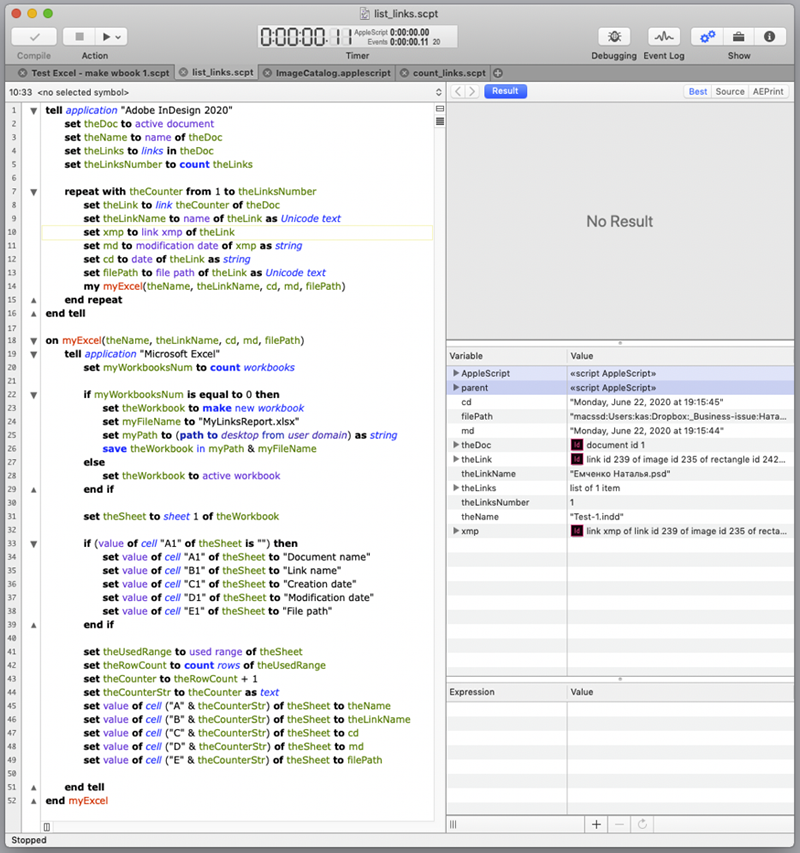
Task: Click the Stop action button
Action: 79,37
